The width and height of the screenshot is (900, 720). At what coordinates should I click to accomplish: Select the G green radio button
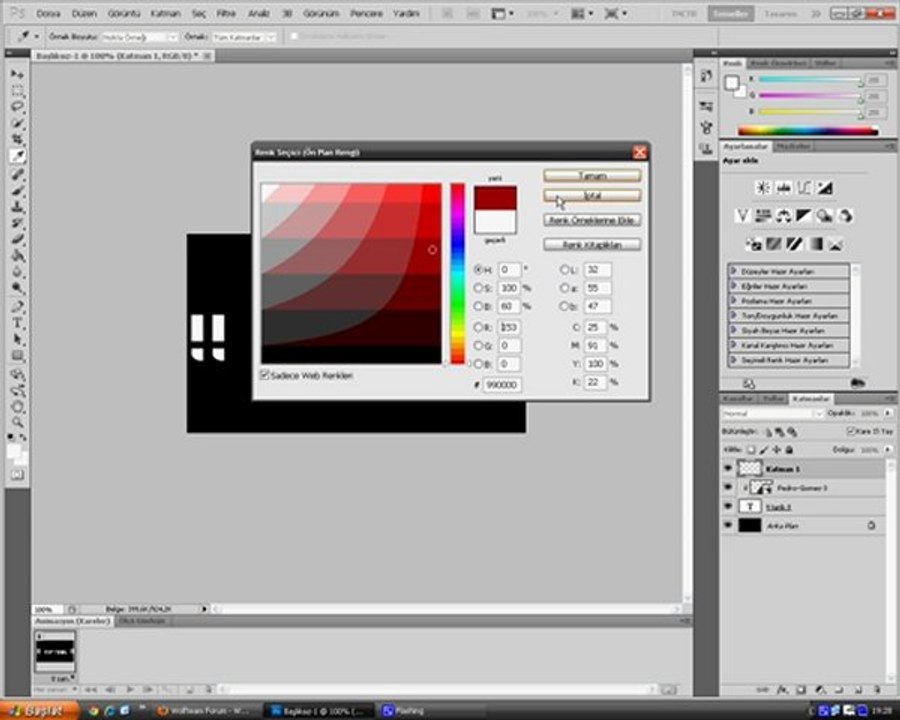[478, 346]
